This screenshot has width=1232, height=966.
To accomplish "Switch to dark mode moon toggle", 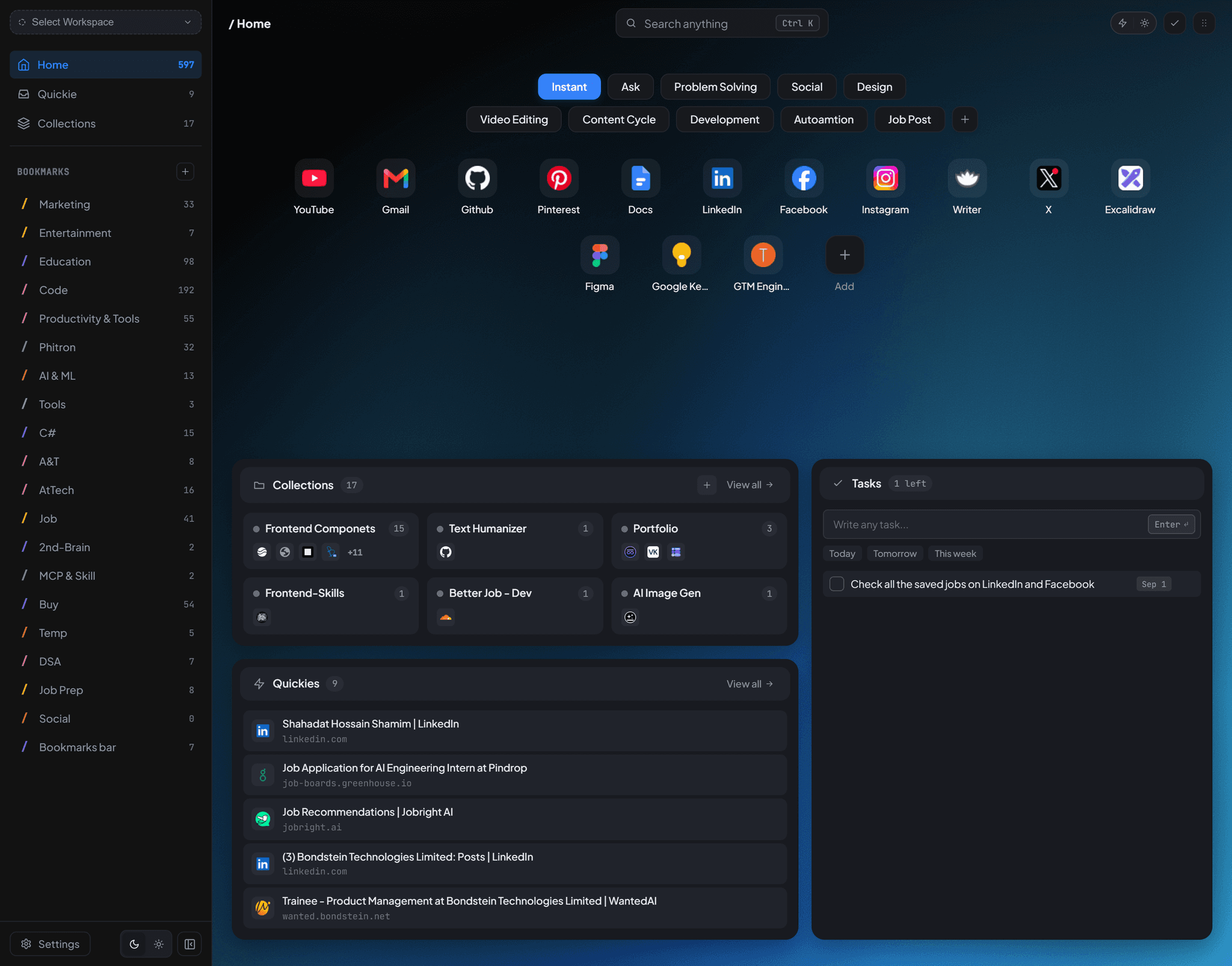I will point(135,944).
